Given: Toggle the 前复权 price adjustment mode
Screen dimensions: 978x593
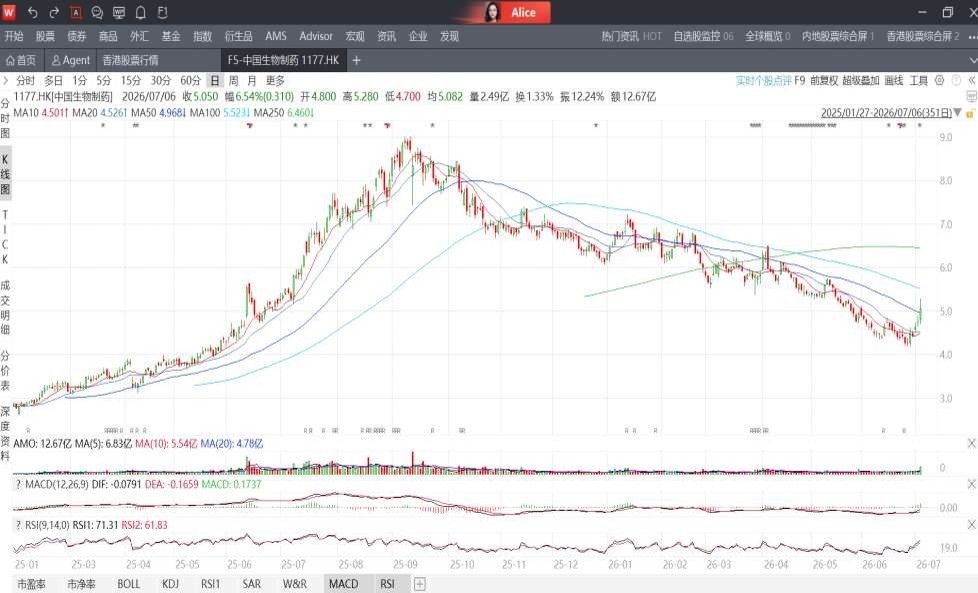Looking at the screenshot, I should tap(823, 80).
